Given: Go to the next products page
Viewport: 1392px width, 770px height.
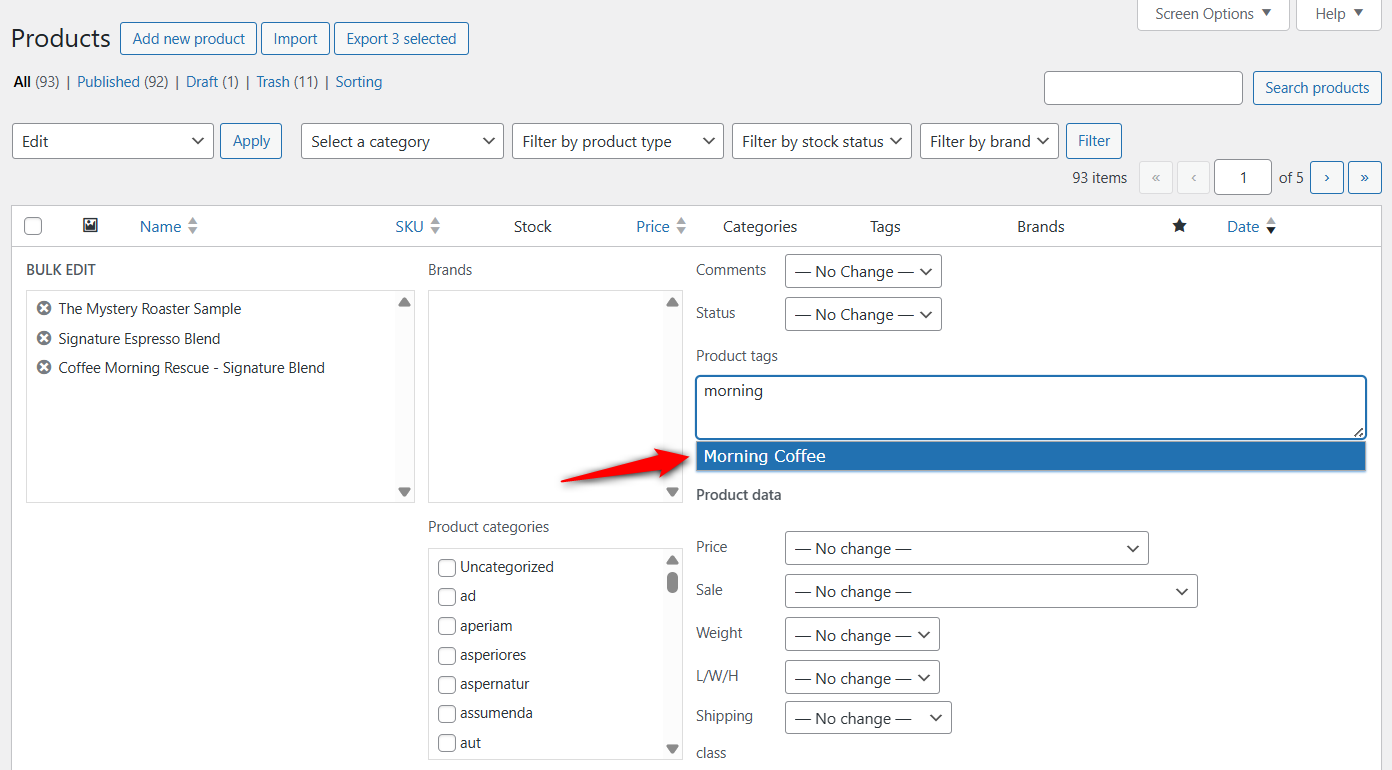Looking at the screenshot, I should tap(1326, 177).
